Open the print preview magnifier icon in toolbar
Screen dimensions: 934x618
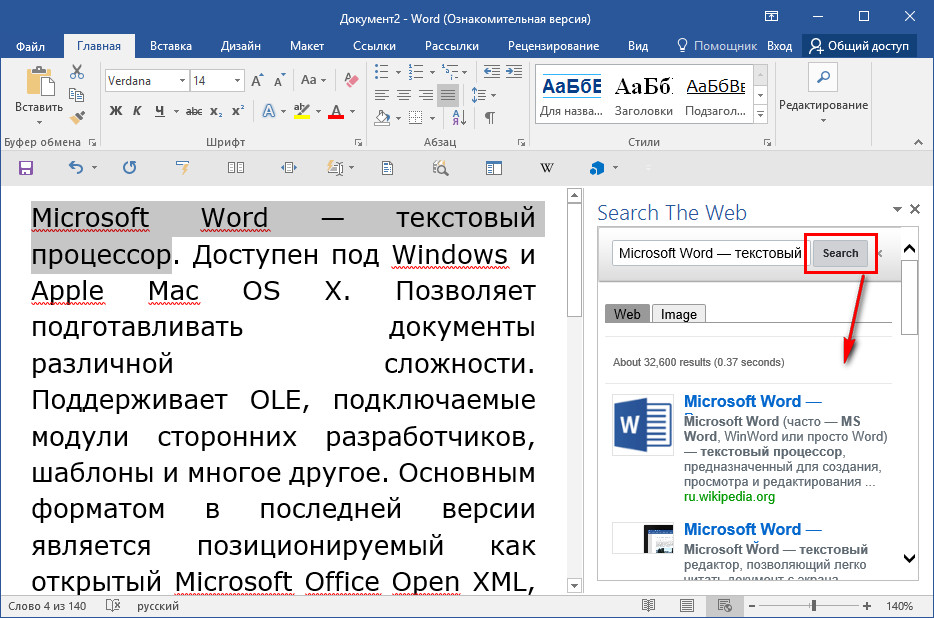(440, 168)
